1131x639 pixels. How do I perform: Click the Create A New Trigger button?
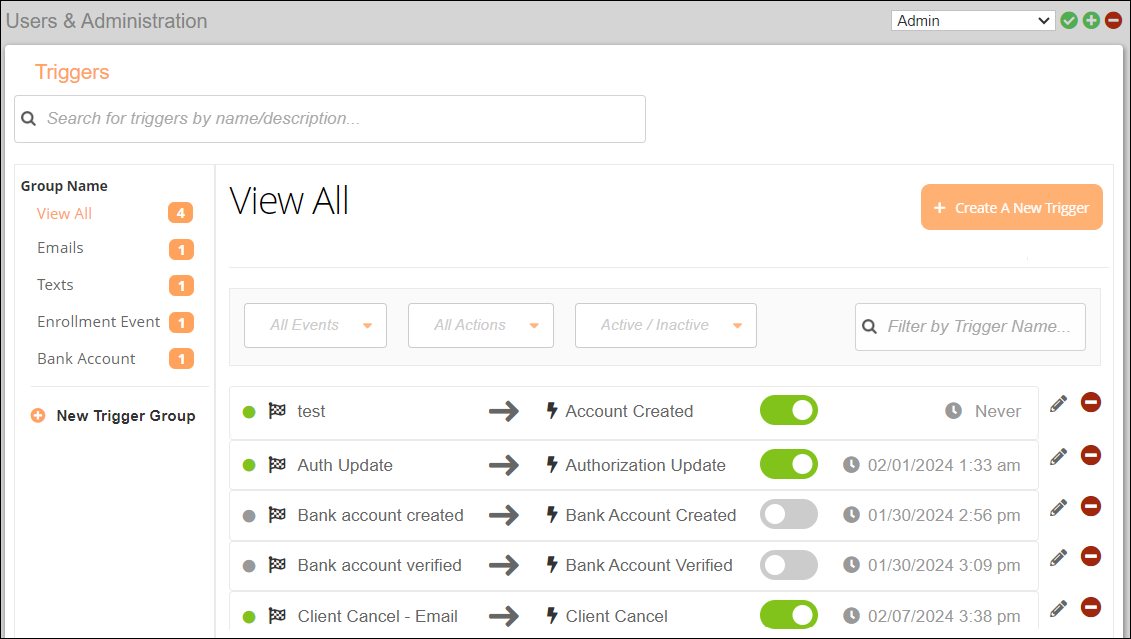tap(1011, 207)
